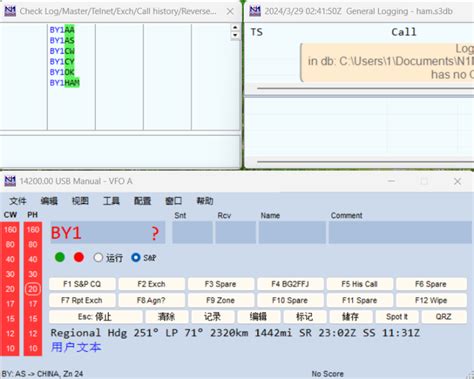Select PH 17 band button

tap(33, 304)
